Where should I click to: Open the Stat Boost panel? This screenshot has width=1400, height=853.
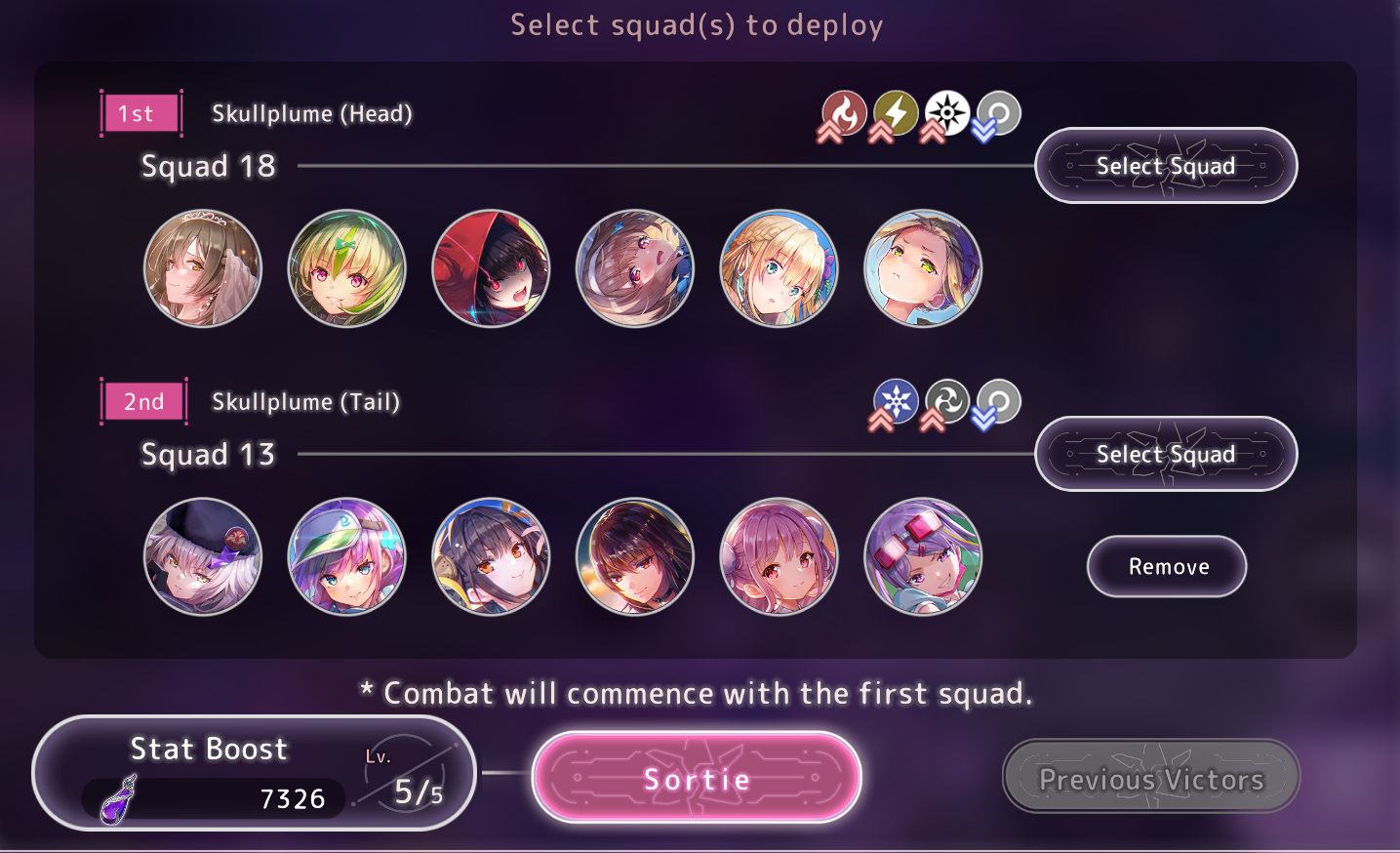click(254, 773)
